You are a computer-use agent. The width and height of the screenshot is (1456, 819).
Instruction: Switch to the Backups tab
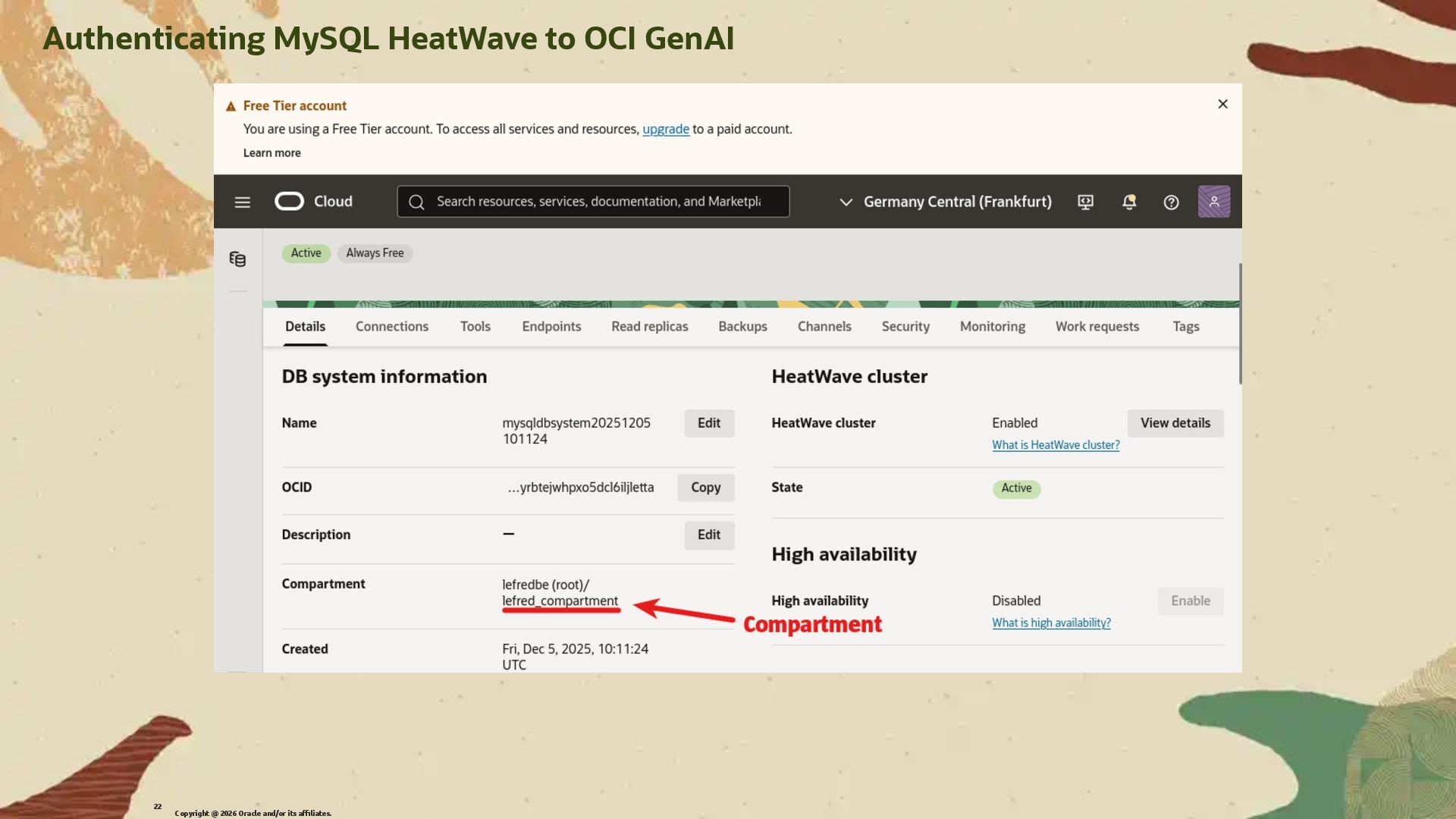[x=742, y=326]
